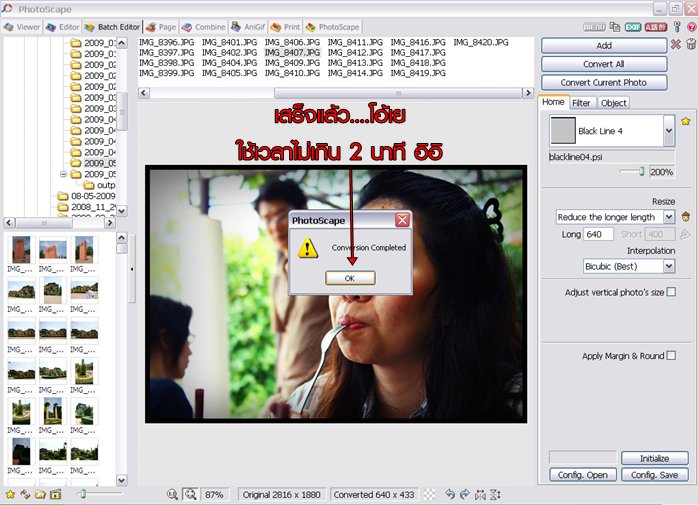Open Reduce the longer length dropdown
The image size is (698, 505).
coord(669,217)
